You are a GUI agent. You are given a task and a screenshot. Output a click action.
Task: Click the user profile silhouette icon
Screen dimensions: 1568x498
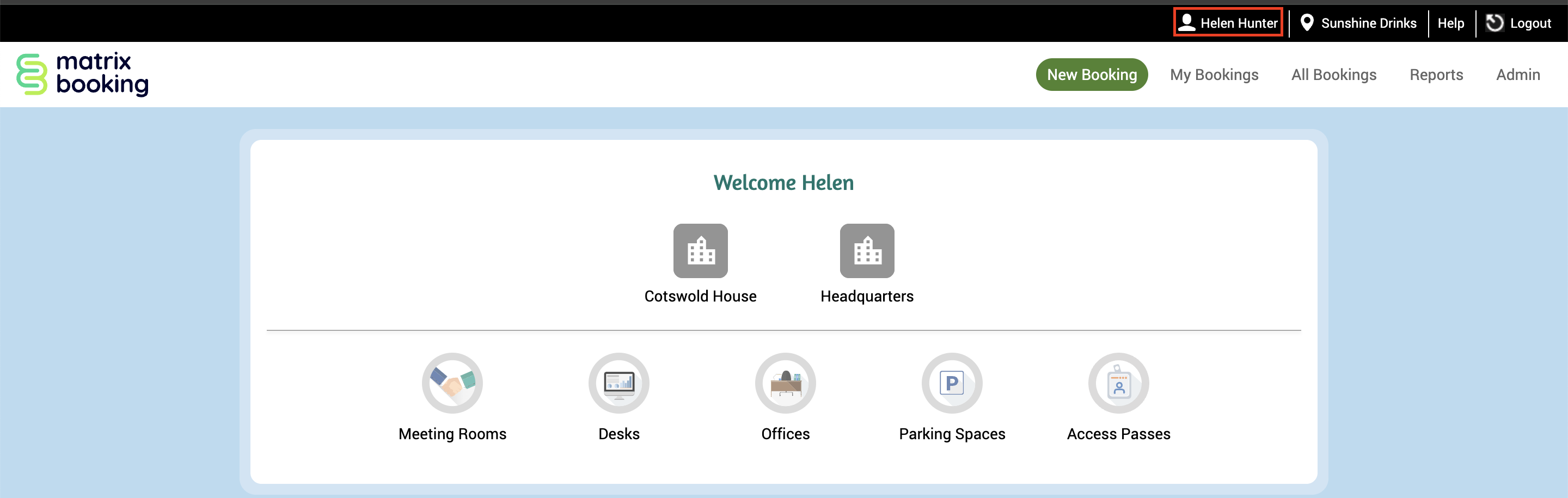tap(1186, 22)
